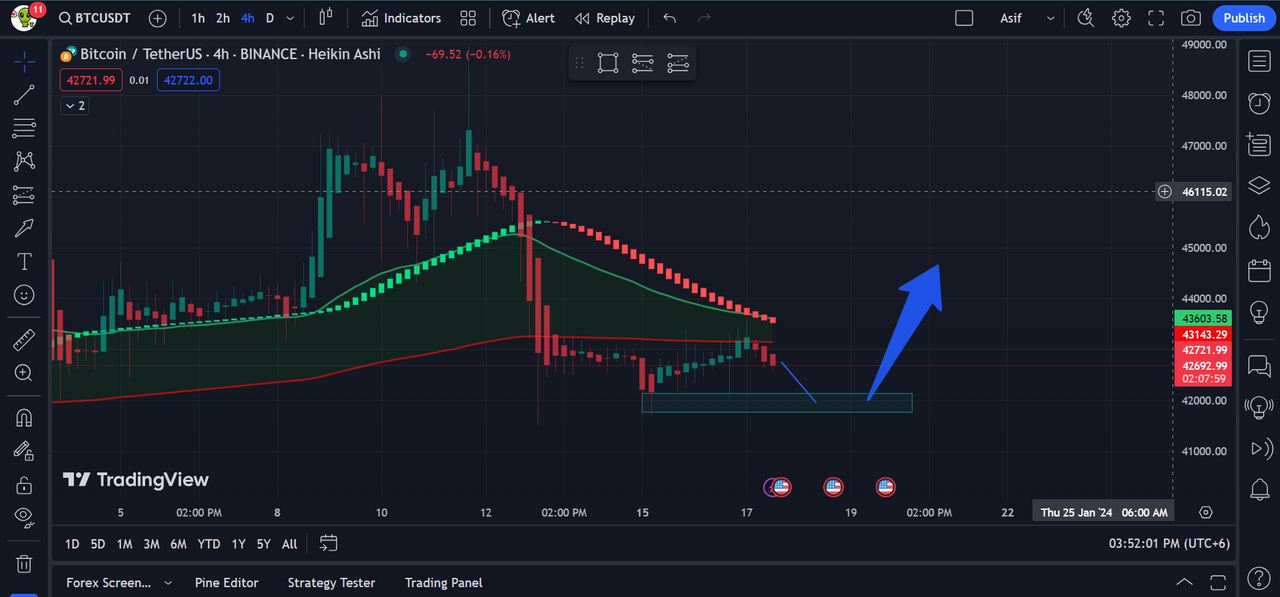Remove drawings using trash icon
Viewport: 1280px width, 597px height.
point(24,564)
